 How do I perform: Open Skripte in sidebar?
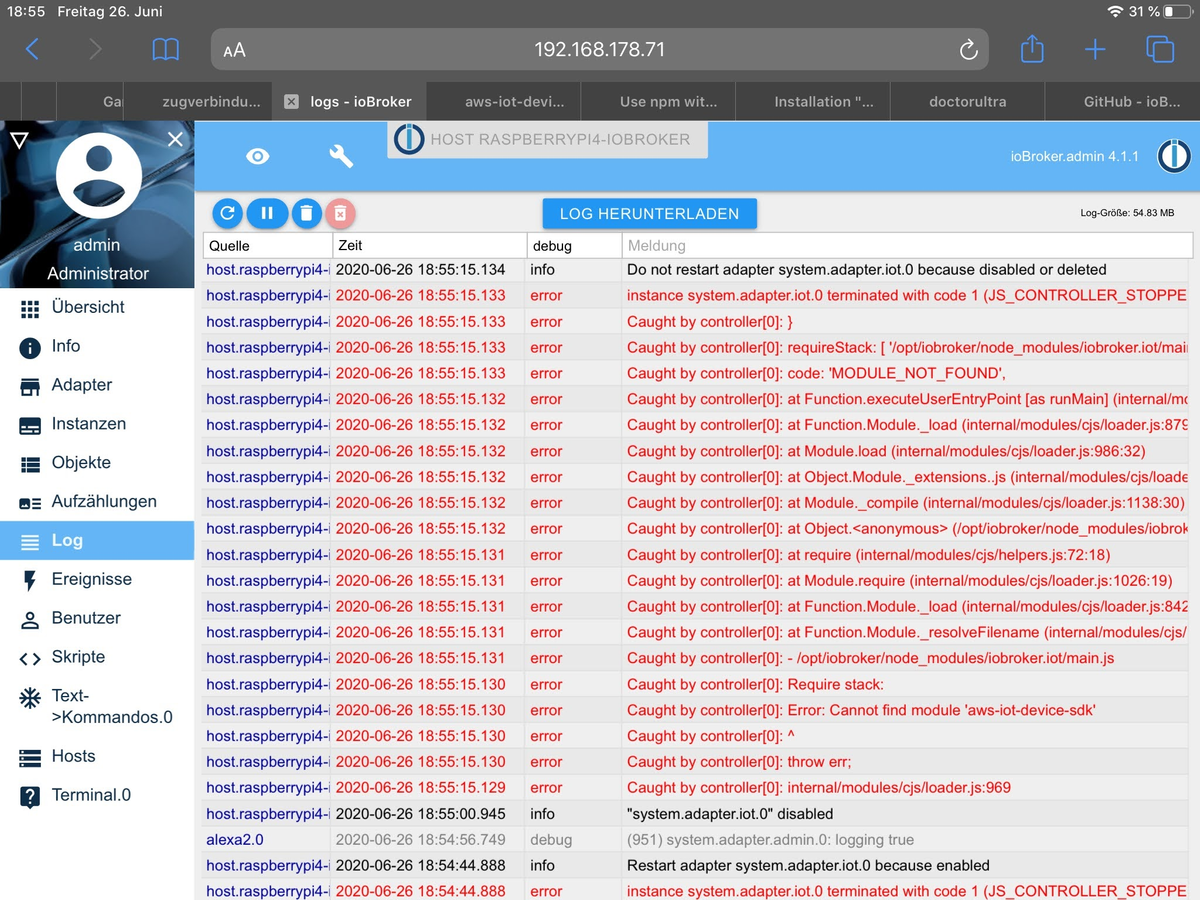pos(97,657)
